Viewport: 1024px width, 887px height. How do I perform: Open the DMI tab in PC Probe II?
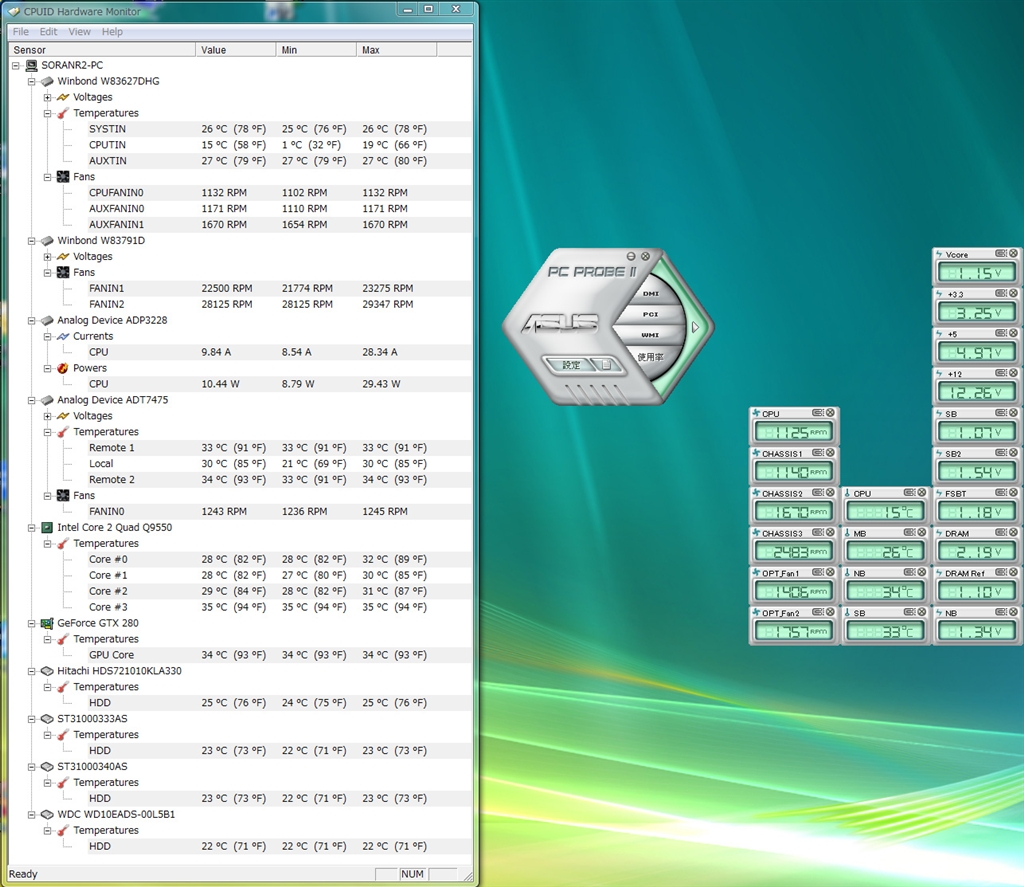click(x=650, y=294)
